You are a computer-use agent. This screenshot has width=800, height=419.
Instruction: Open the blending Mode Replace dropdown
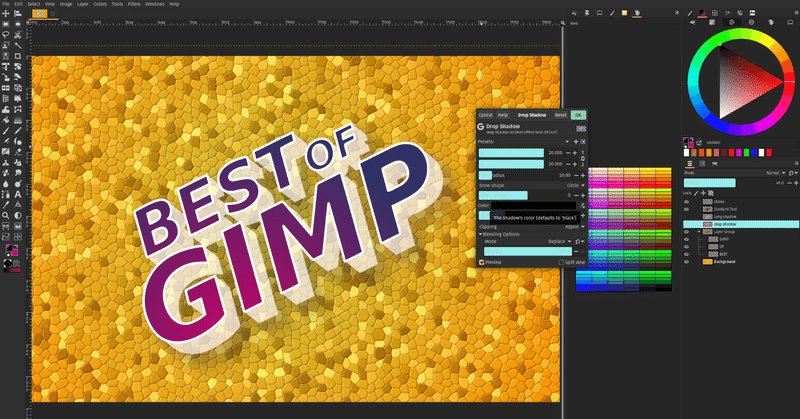click(x=560, y=241)
